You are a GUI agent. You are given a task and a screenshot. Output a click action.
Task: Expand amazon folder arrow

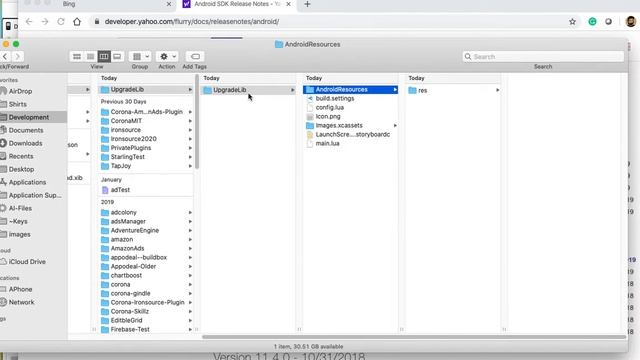click(190, 240)
